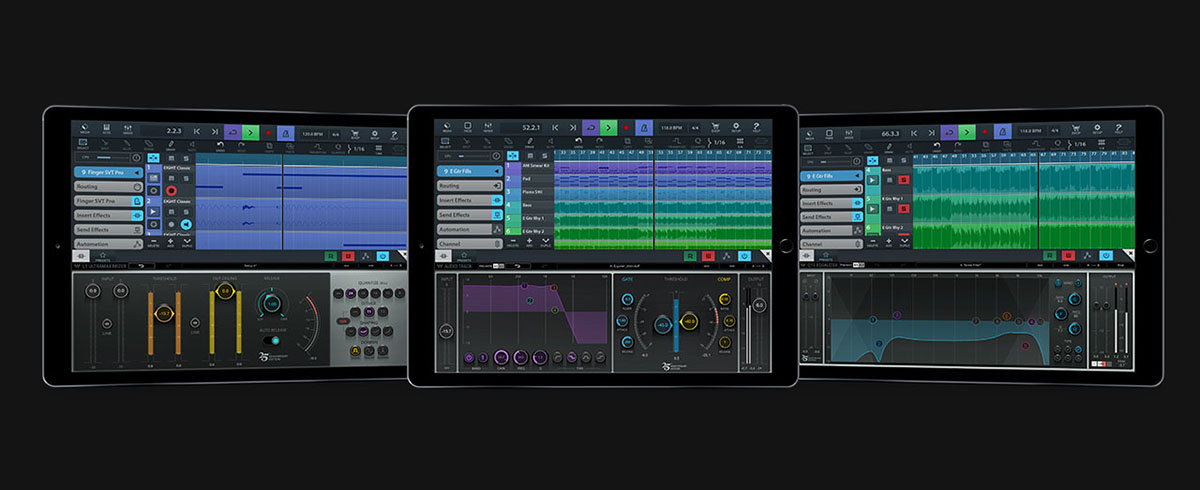This screenshot has width=1200, height=490.
Task: Click the Threshold slider in gate/comp plugin
Action: click(x=676, y=325)
